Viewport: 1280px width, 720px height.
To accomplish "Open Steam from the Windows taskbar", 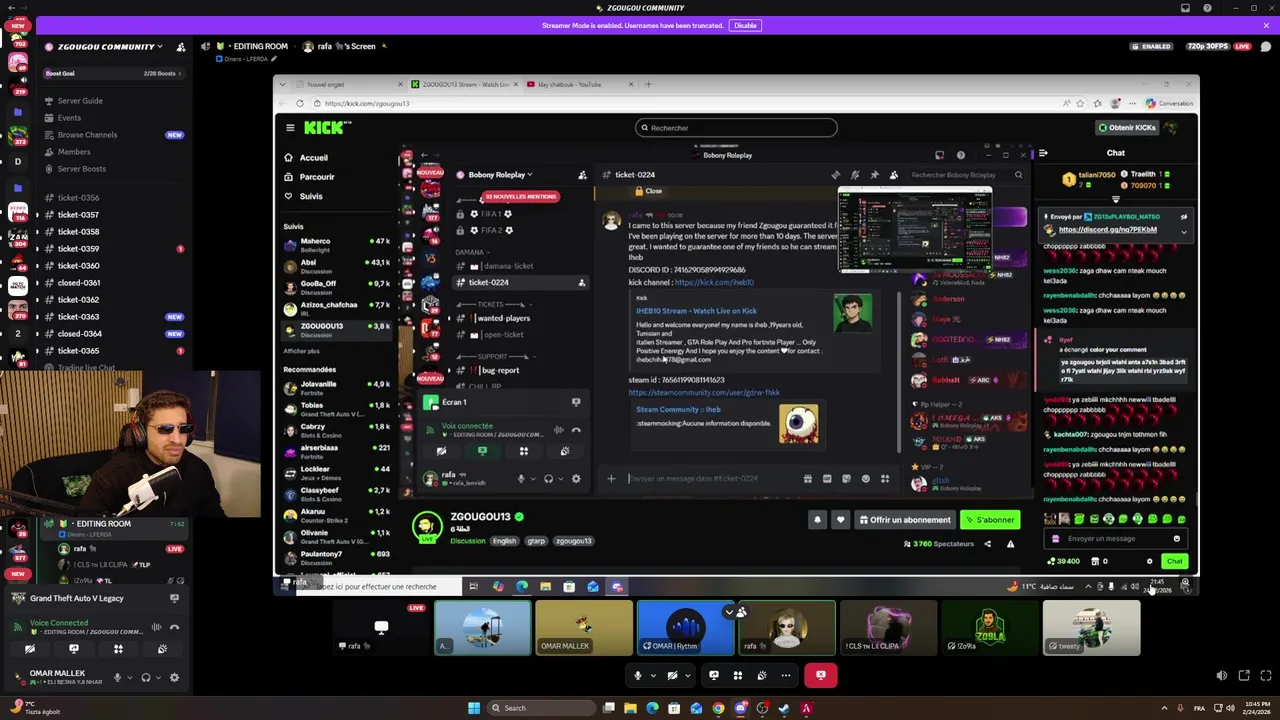I will (x=784, y=708).
